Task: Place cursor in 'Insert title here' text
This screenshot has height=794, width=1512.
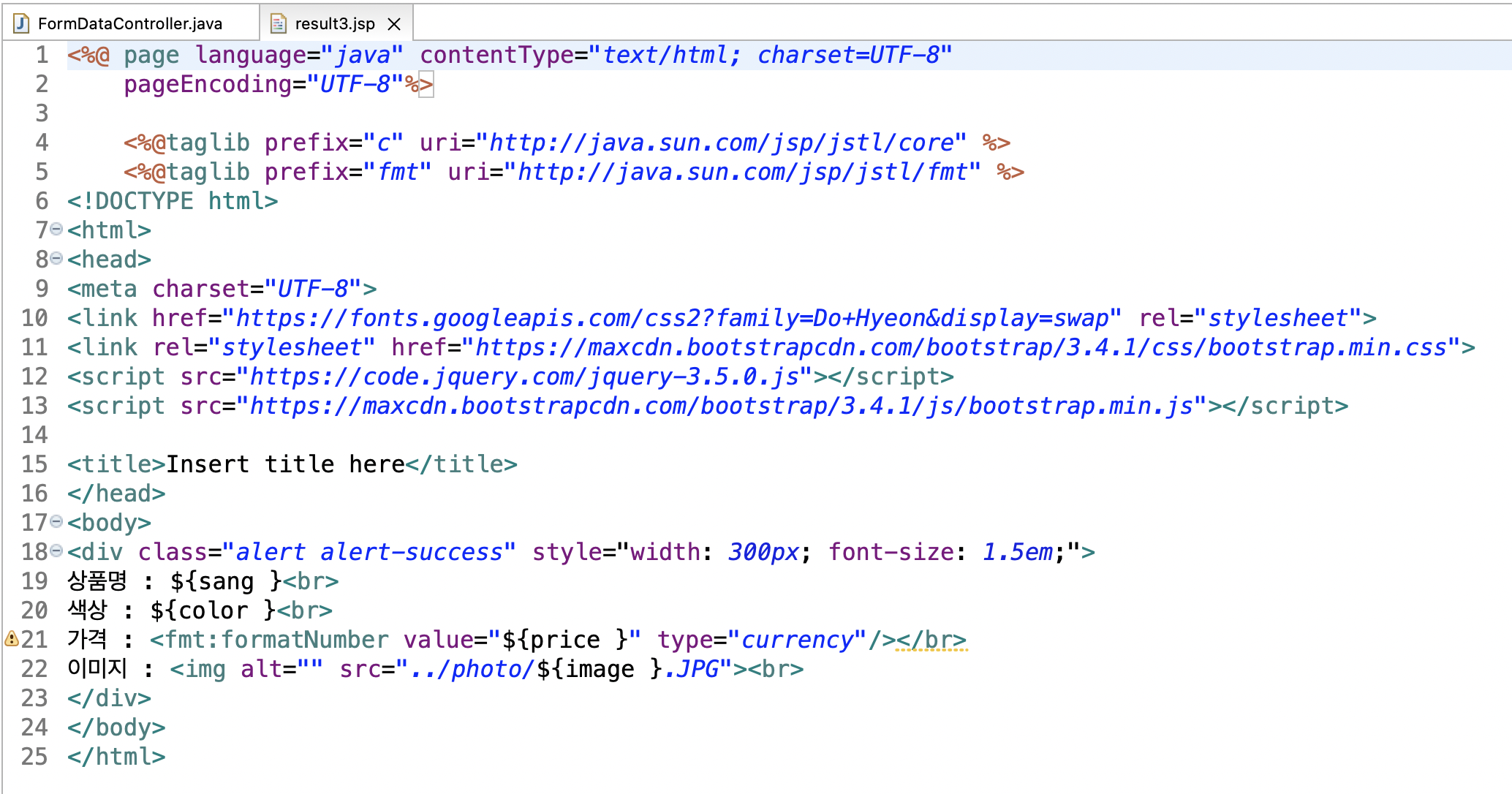Action: [285, 464]
